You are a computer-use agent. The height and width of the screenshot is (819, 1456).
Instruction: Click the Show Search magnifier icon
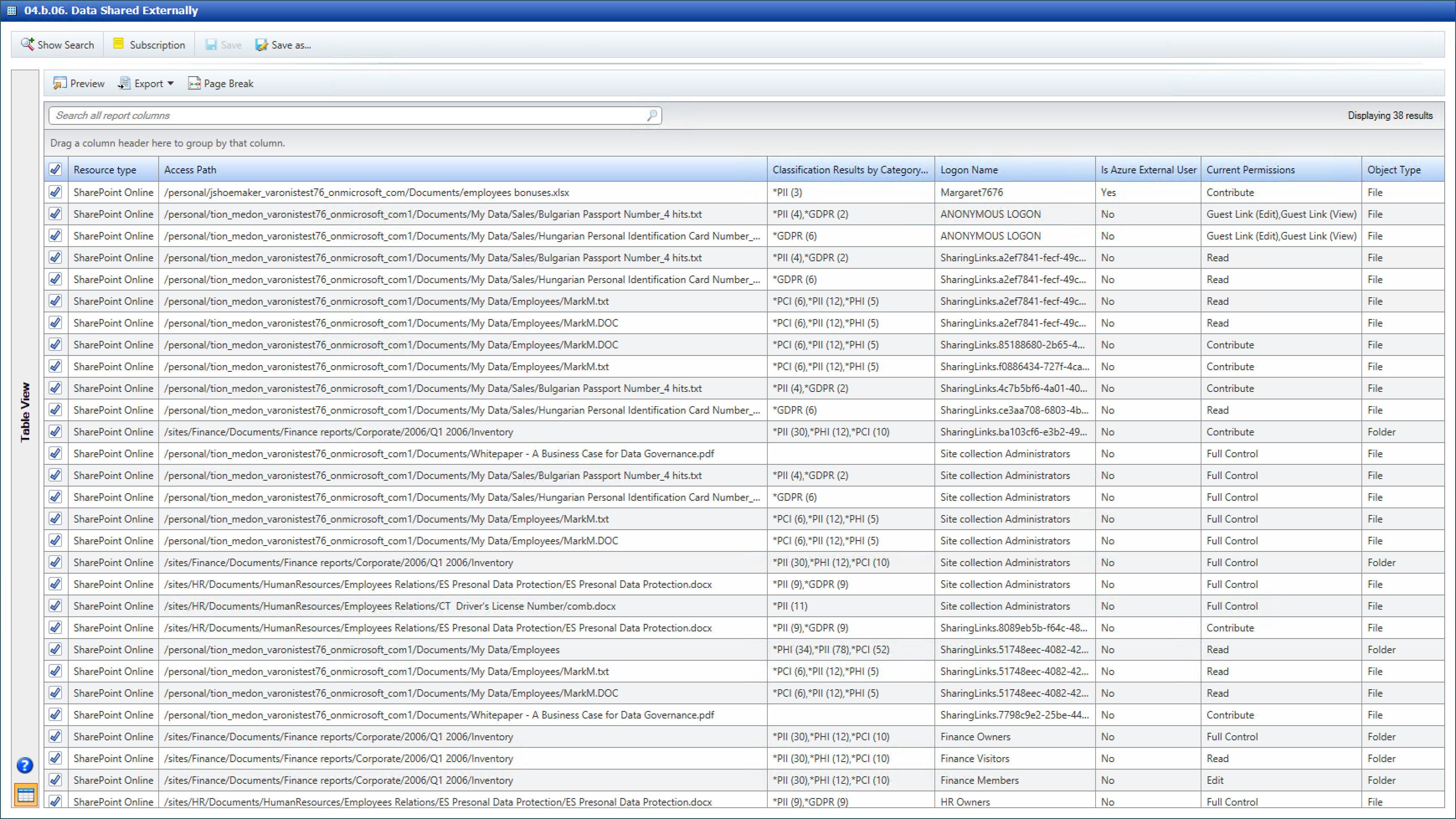27,44
